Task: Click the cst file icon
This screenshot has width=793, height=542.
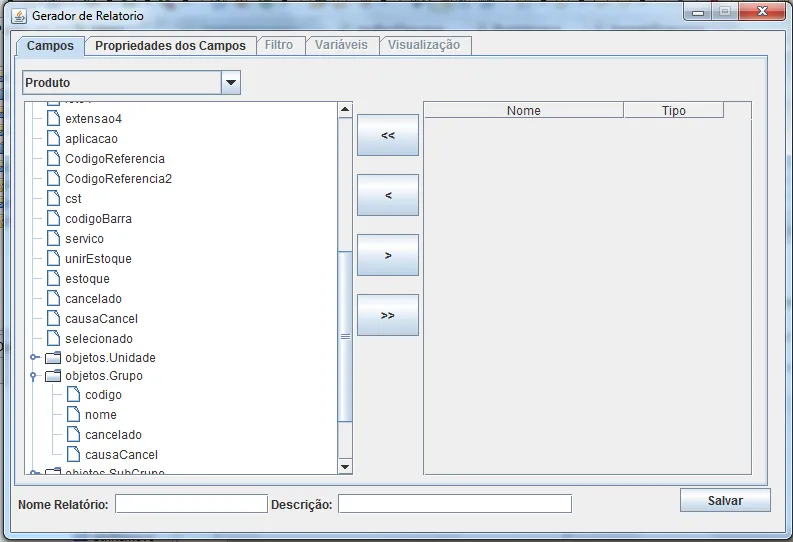Action: (53, 198)
